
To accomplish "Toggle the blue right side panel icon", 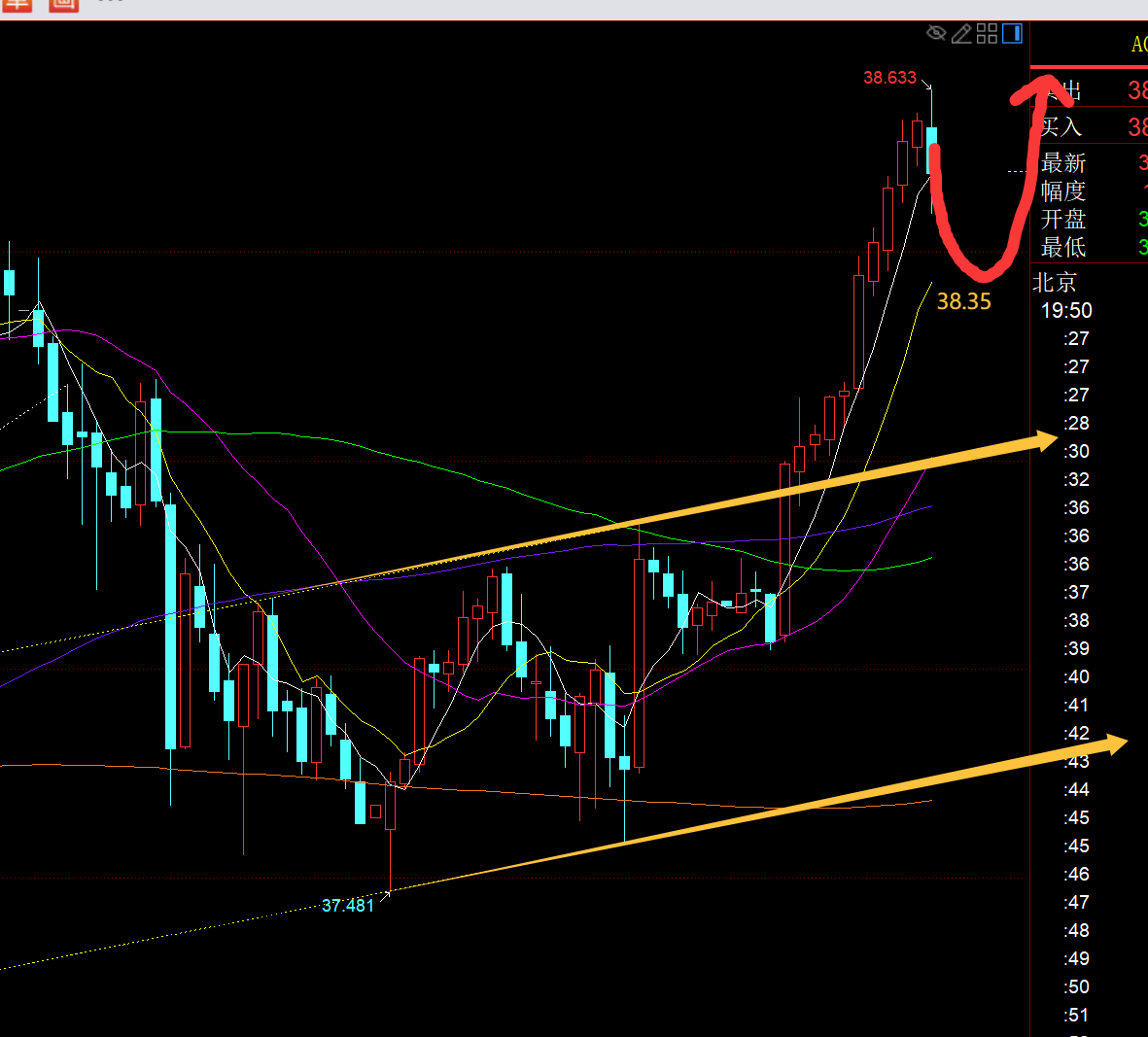I will pos(1012,34).
